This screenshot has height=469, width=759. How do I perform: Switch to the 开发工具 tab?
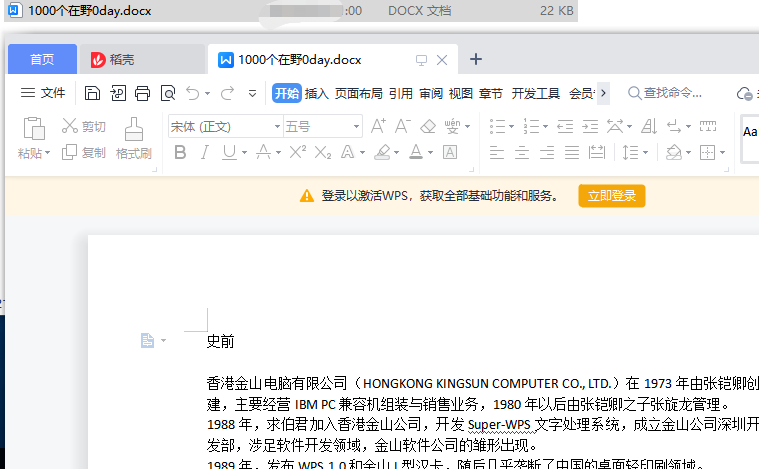point(536,93)
